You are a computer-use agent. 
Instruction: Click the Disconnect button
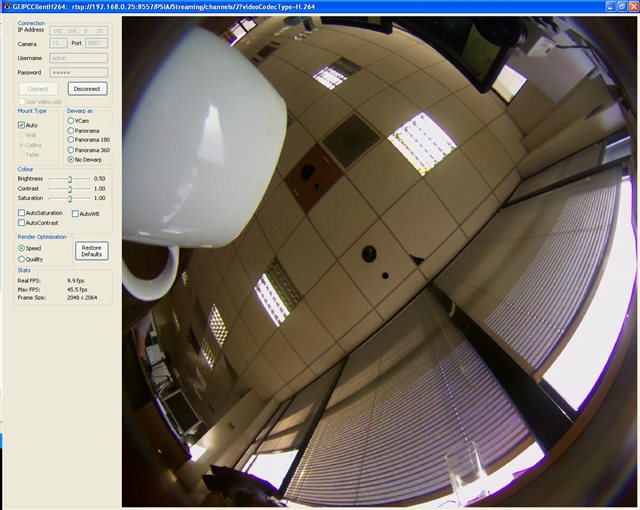click(87, 89)
